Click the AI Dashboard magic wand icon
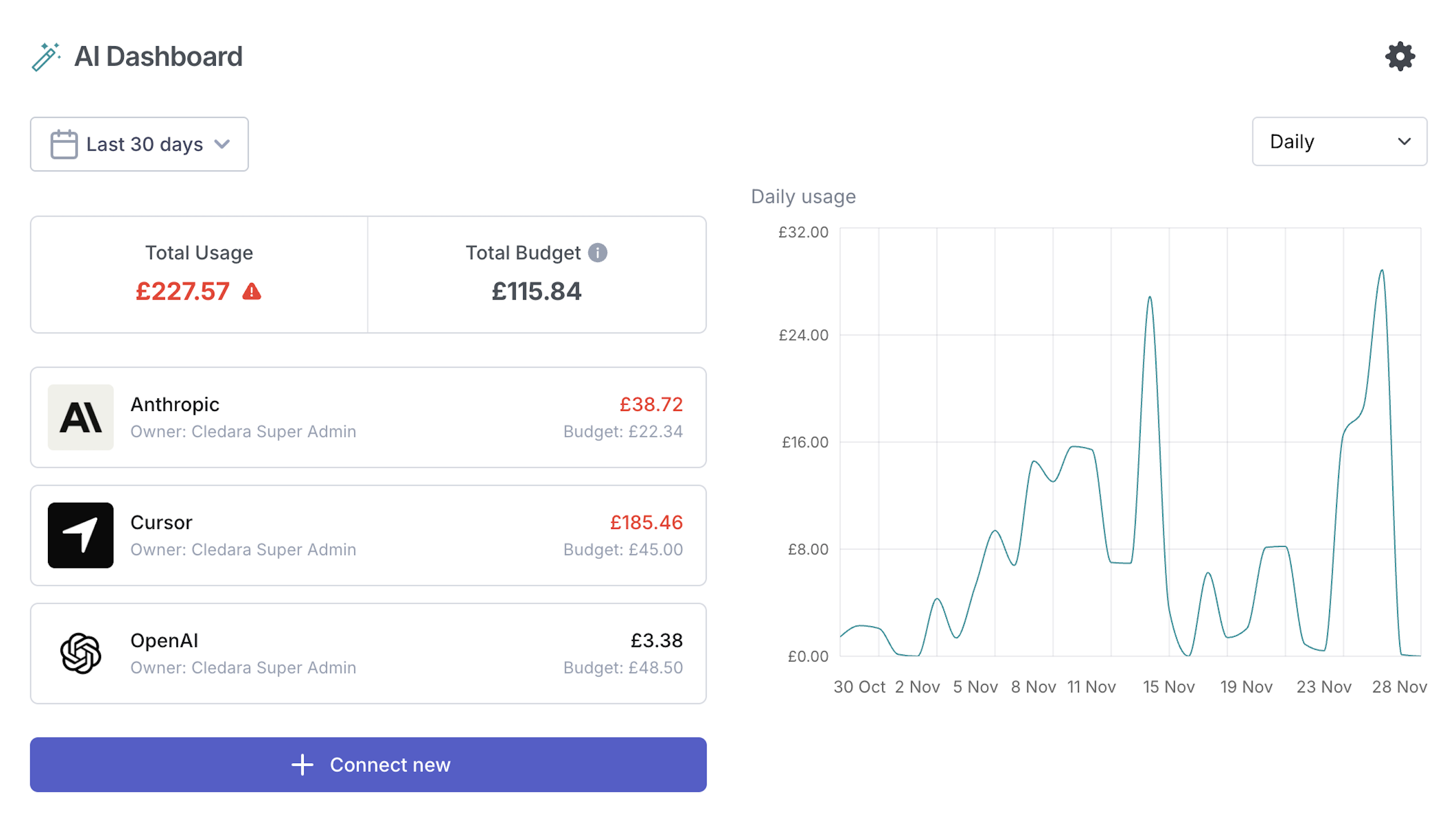This screenshot has width=1456, height=821. point(46,57)
